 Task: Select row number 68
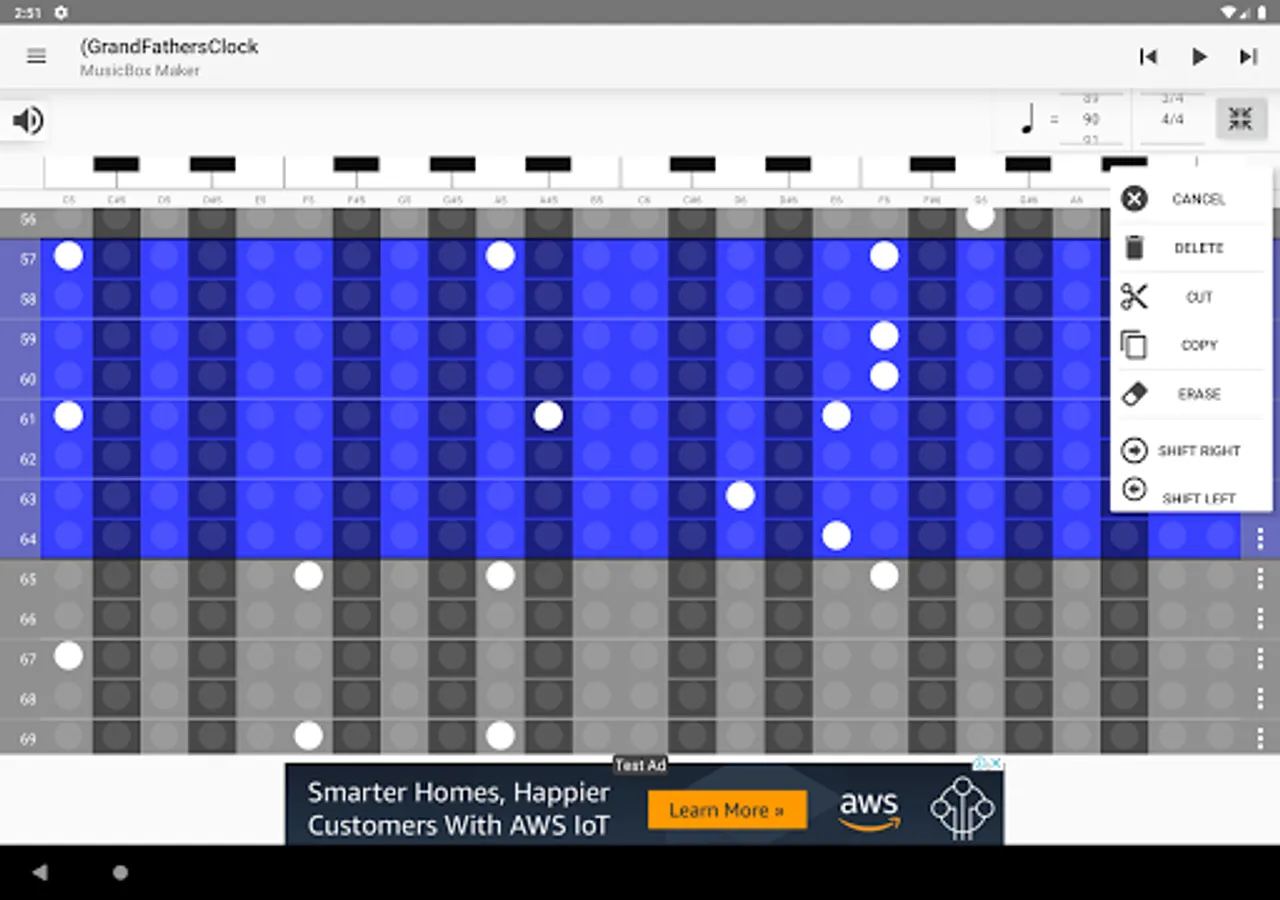click(x=28, y=699)
